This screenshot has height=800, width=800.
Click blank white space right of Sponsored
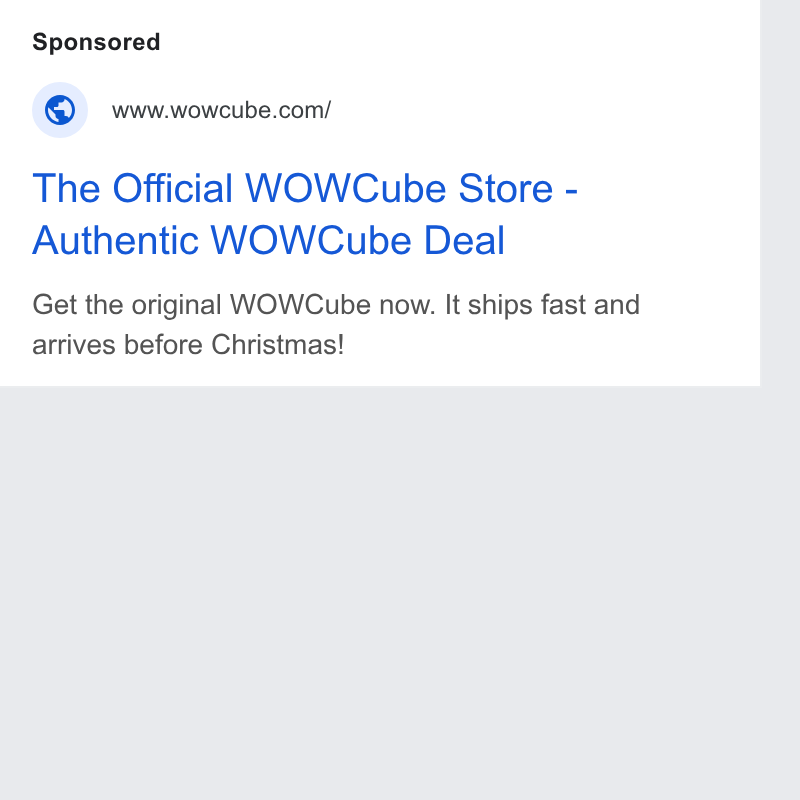[x=459, y=42]
